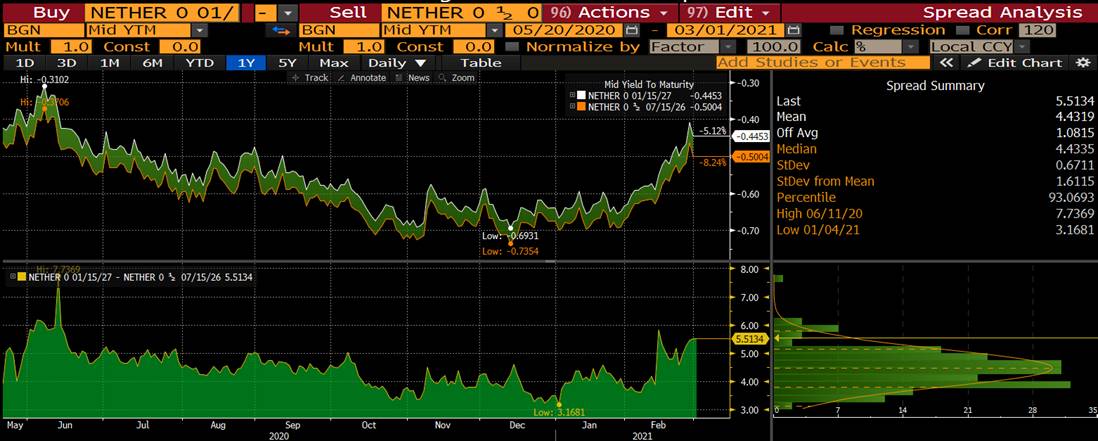Select the 1M range tab
The width and height of the screenshot is (1098, 441).
(109, 62)
